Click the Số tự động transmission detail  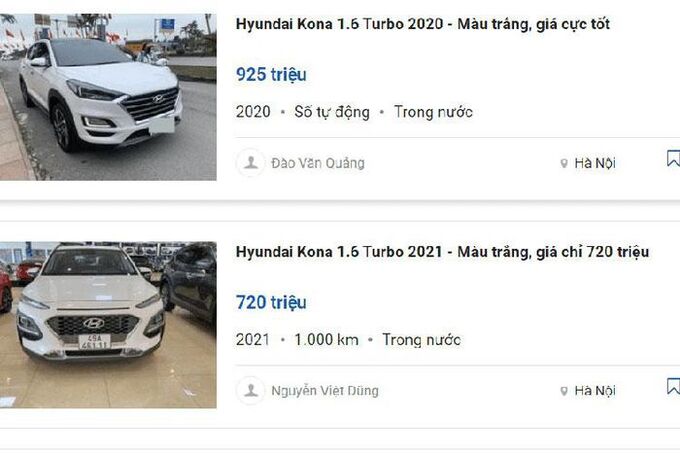[332, 112]
